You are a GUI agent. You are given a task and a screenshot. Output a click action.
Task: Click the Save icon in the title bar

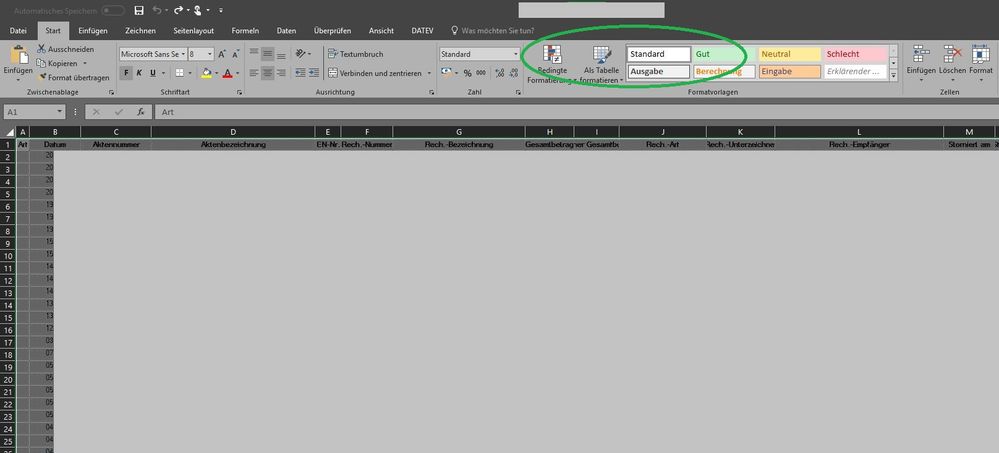pyautogui.click(x=138, y=10)
